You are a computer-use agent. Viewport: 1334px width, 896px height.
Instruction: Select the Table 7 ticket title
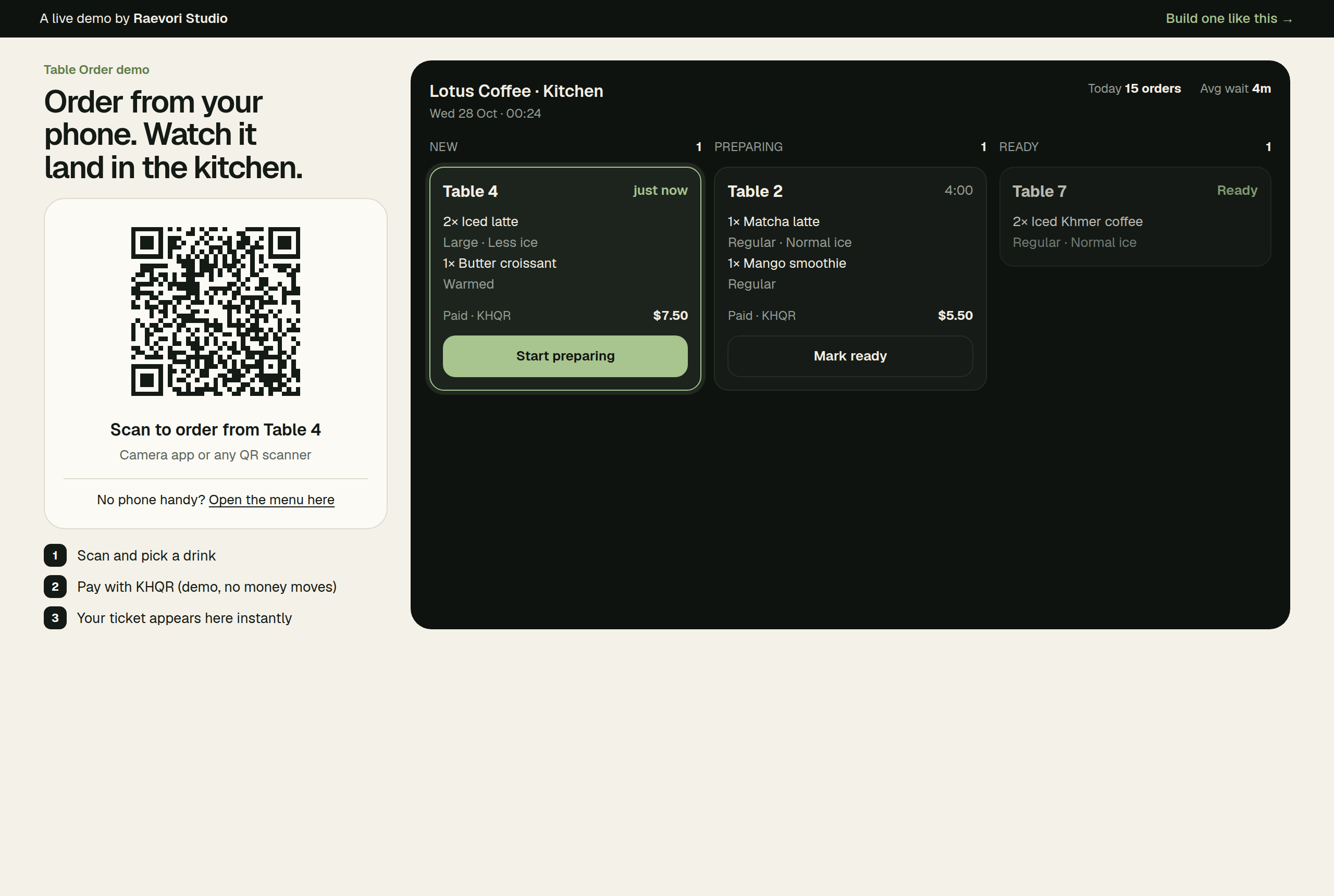pyautogui.click(x=1039, y=191)
